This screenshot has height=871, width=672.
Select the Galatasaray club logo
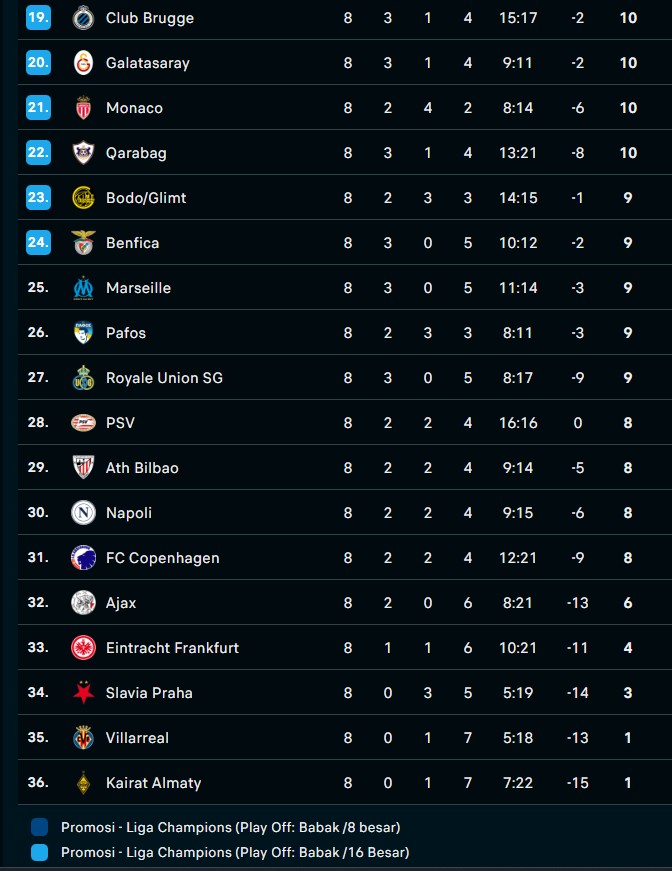[83, 62]
